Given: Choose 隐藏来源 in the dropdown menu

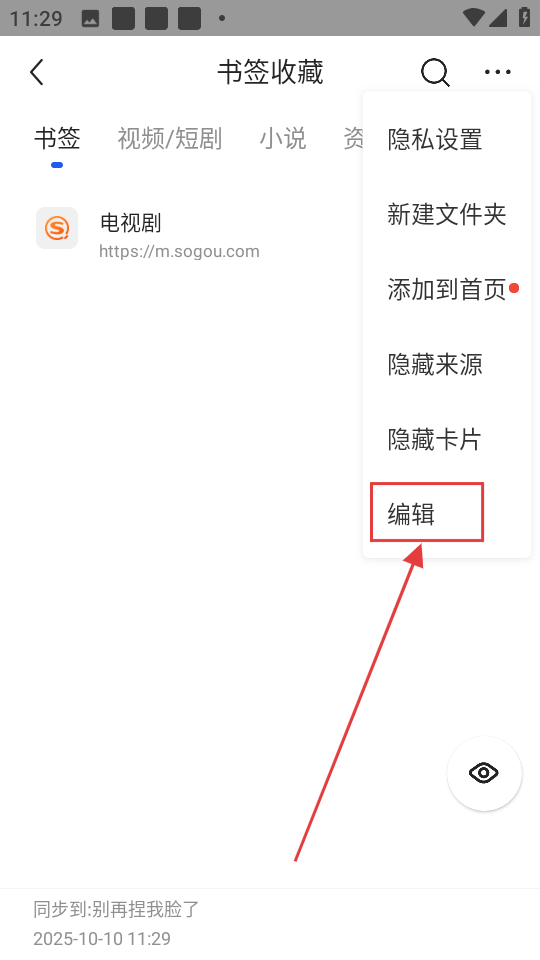Looking at the screenshot, I should click(x=435, y=364).
